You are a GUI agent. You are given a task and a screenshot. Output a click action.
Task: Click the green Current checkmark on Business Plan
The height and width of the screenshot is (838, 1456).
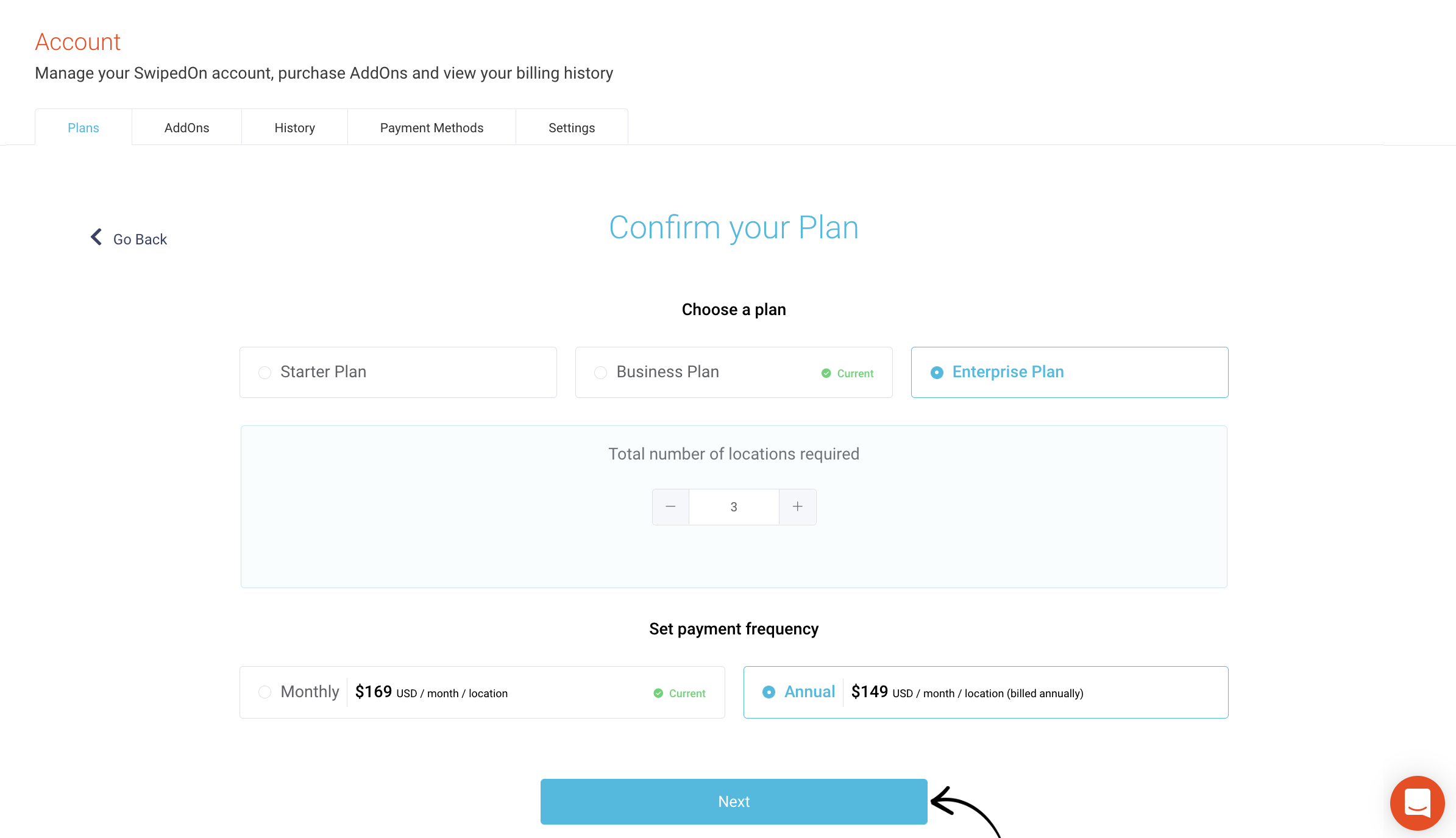(x=826, y=373)
